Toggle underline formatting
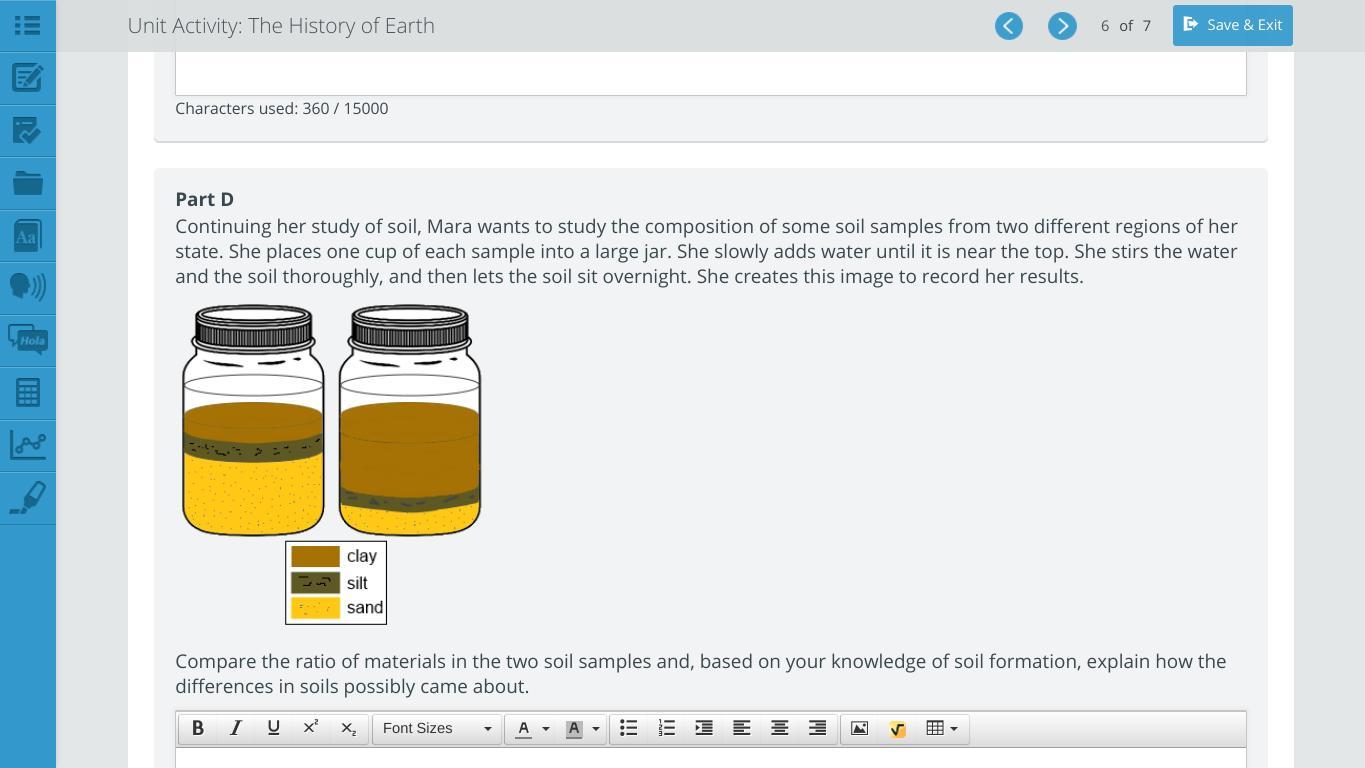The width and height of the screenshot is (1365, 768). point(273,728)
